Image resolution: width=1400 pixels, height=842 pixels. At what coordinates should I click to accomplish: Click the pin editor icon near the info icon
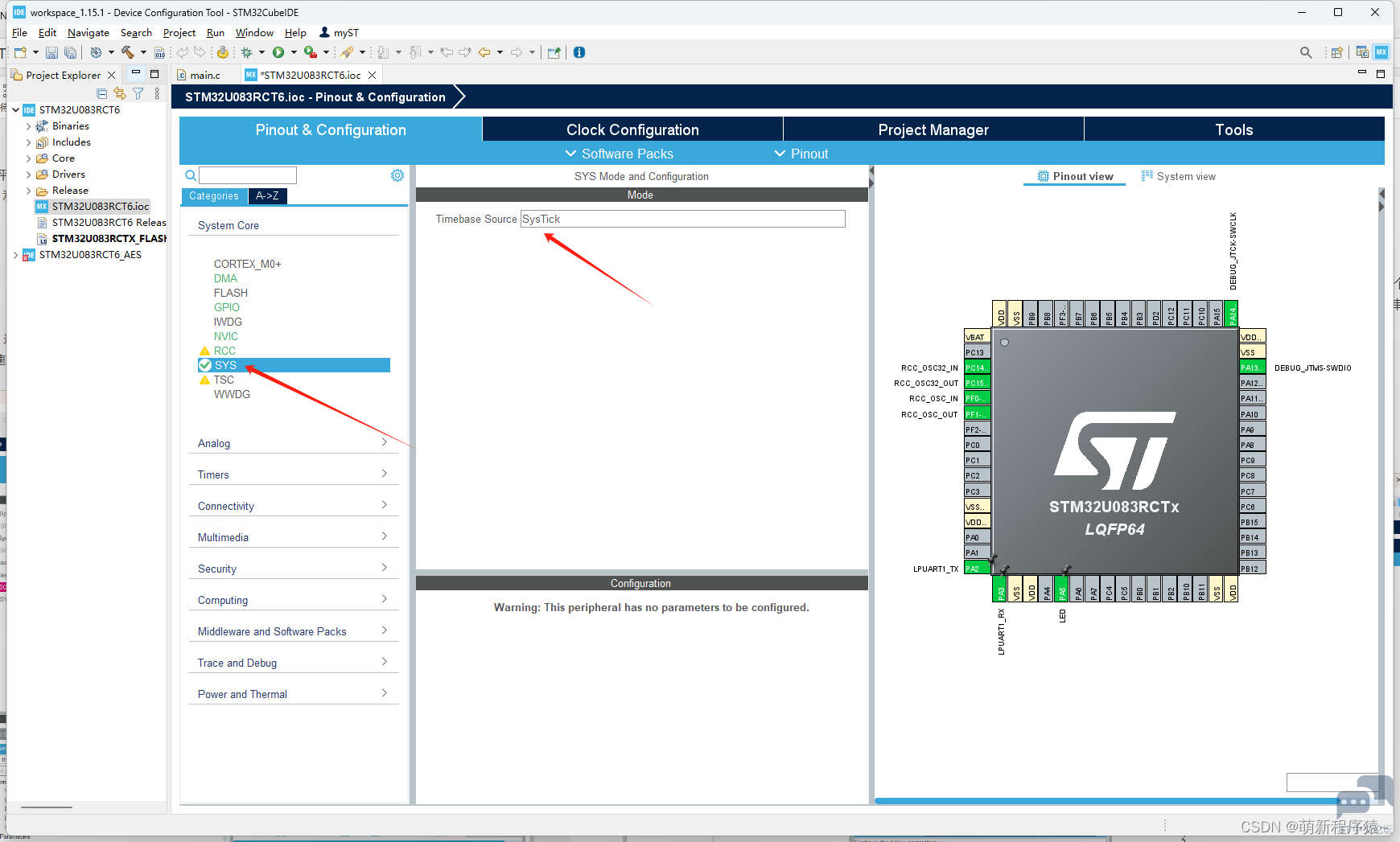(554, 52)
